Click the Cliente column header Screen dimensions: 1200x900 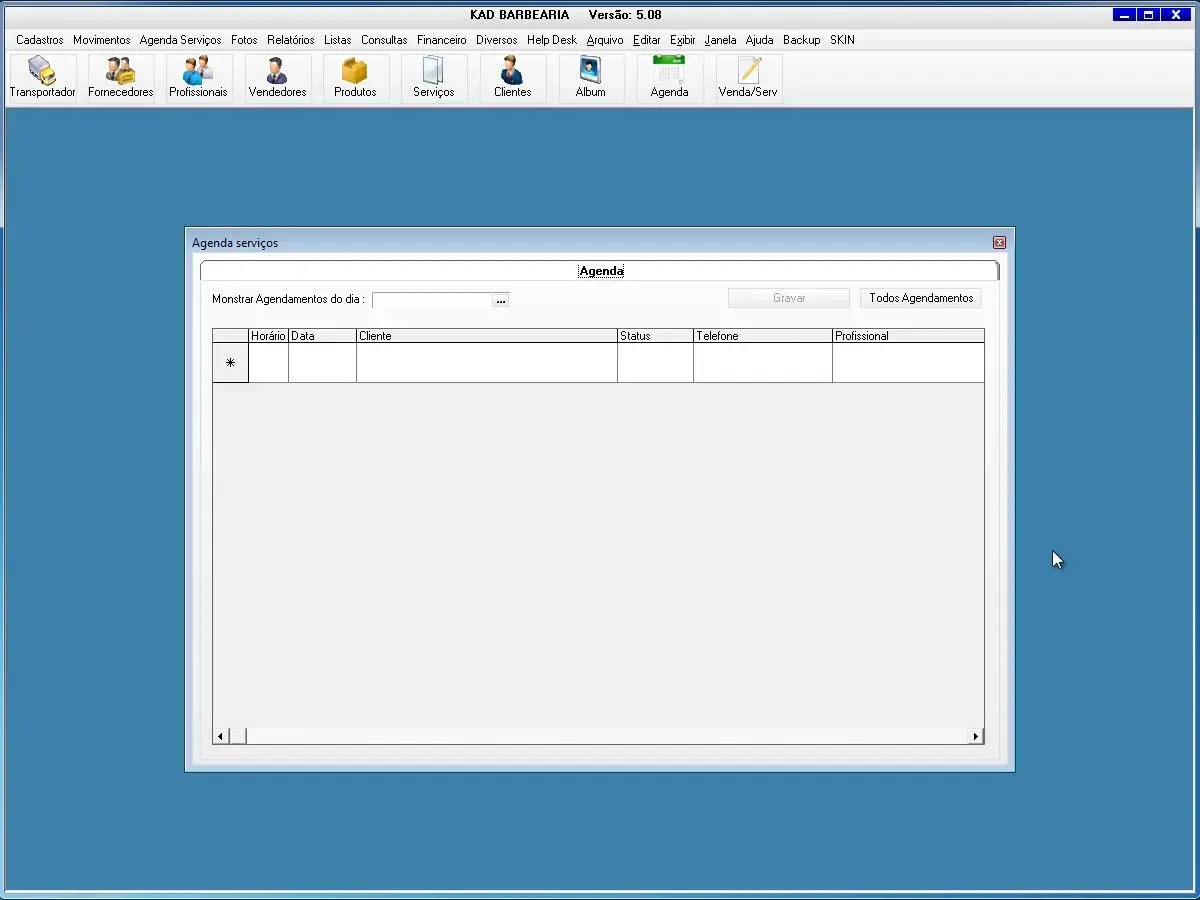[486, 336]
